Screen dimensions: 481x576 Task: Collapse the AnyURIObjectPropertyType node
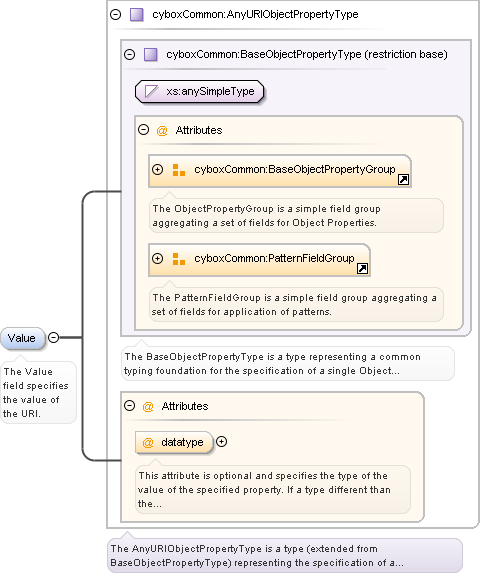pos(116,14)
